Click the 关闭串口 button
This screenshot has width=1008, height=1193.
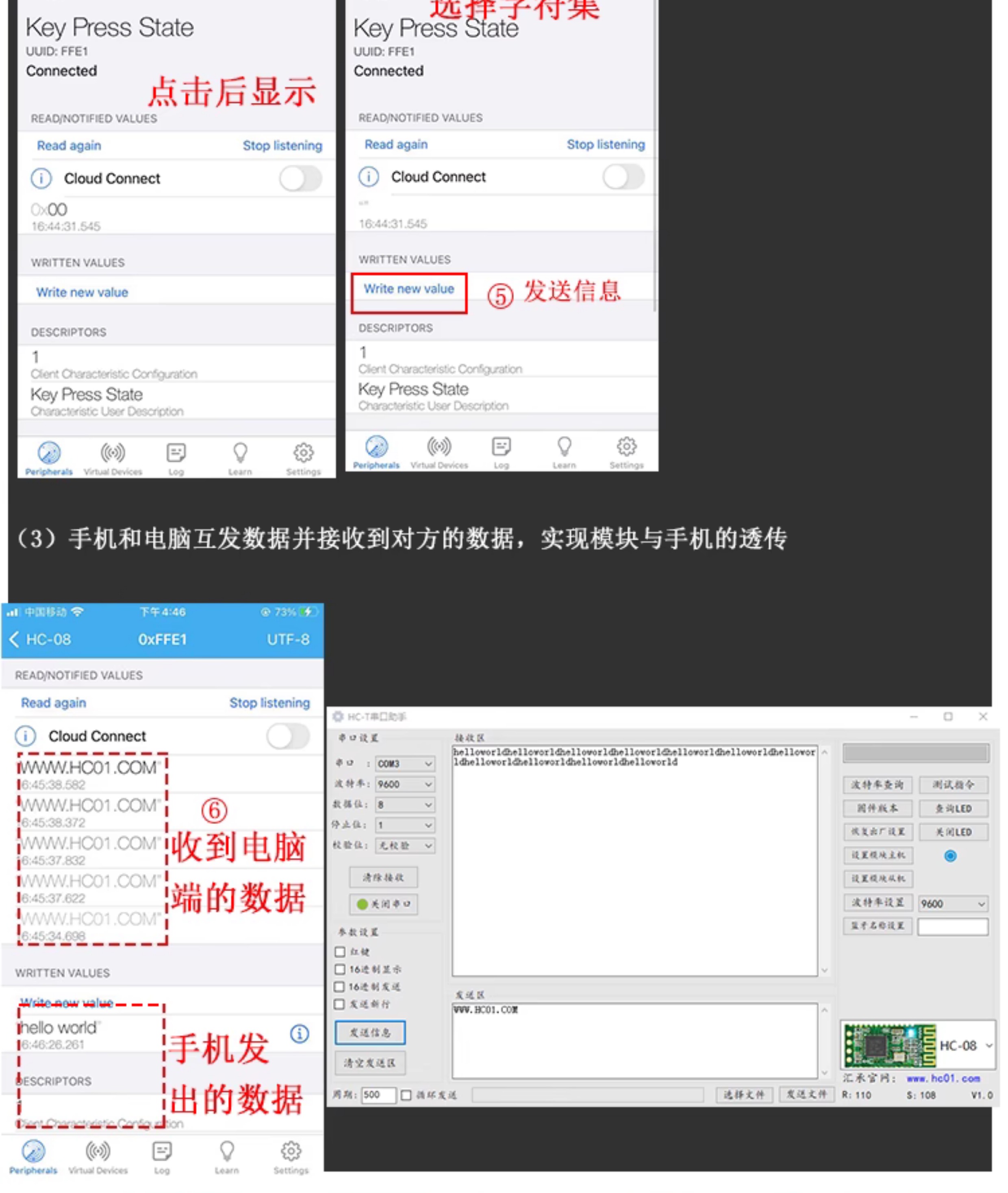(x=383, y=904)
